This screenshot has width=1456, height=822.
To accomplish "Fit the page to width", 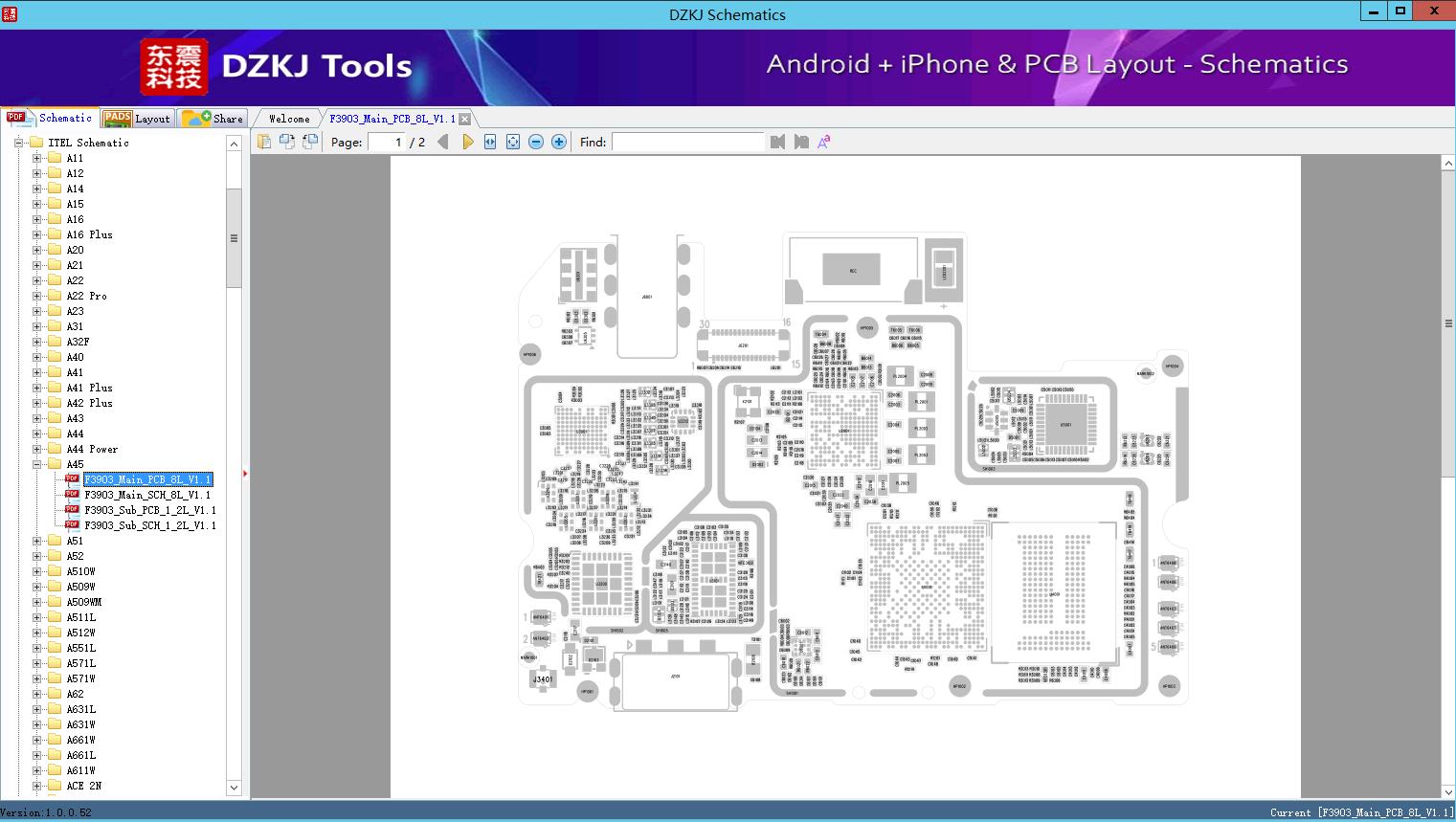I will click(490, 142).
